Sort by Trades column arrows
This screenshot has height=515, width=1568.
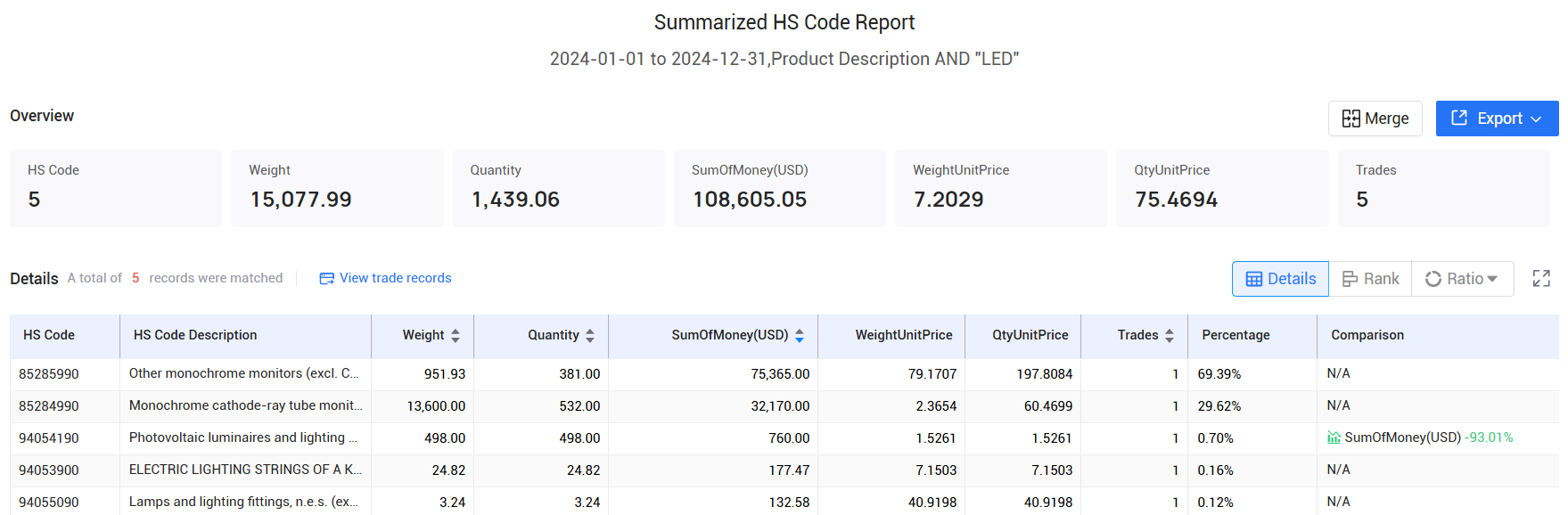1170,336
